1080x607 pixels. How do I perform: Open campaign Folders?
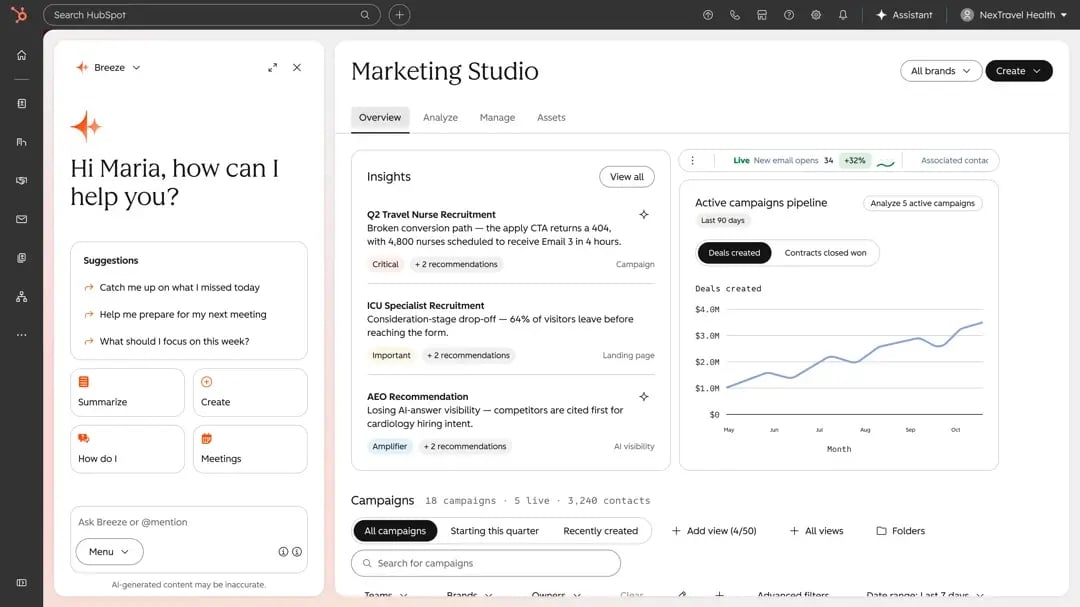[900, 531]
